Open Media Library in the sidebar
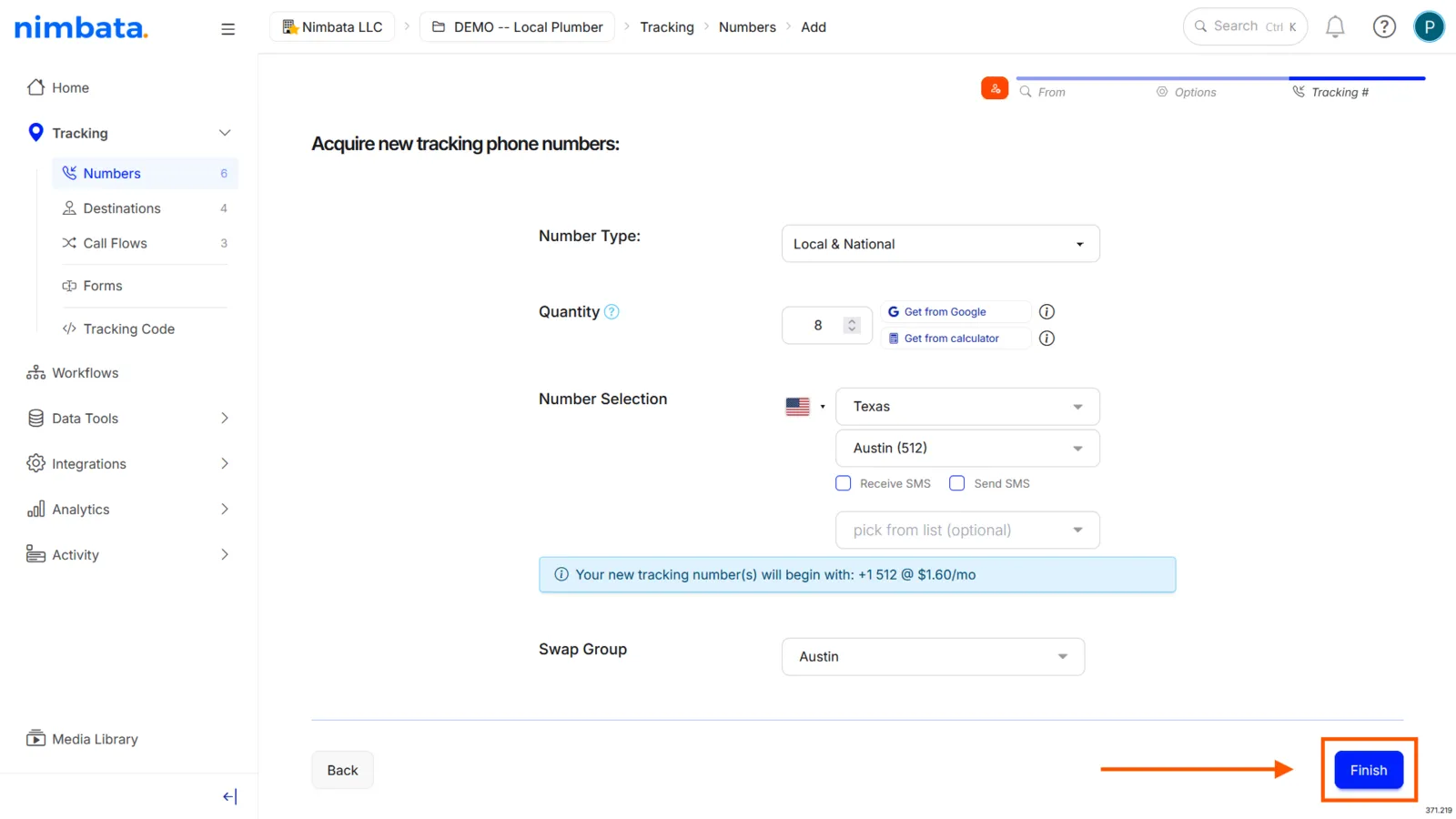 tap(83, 739)
